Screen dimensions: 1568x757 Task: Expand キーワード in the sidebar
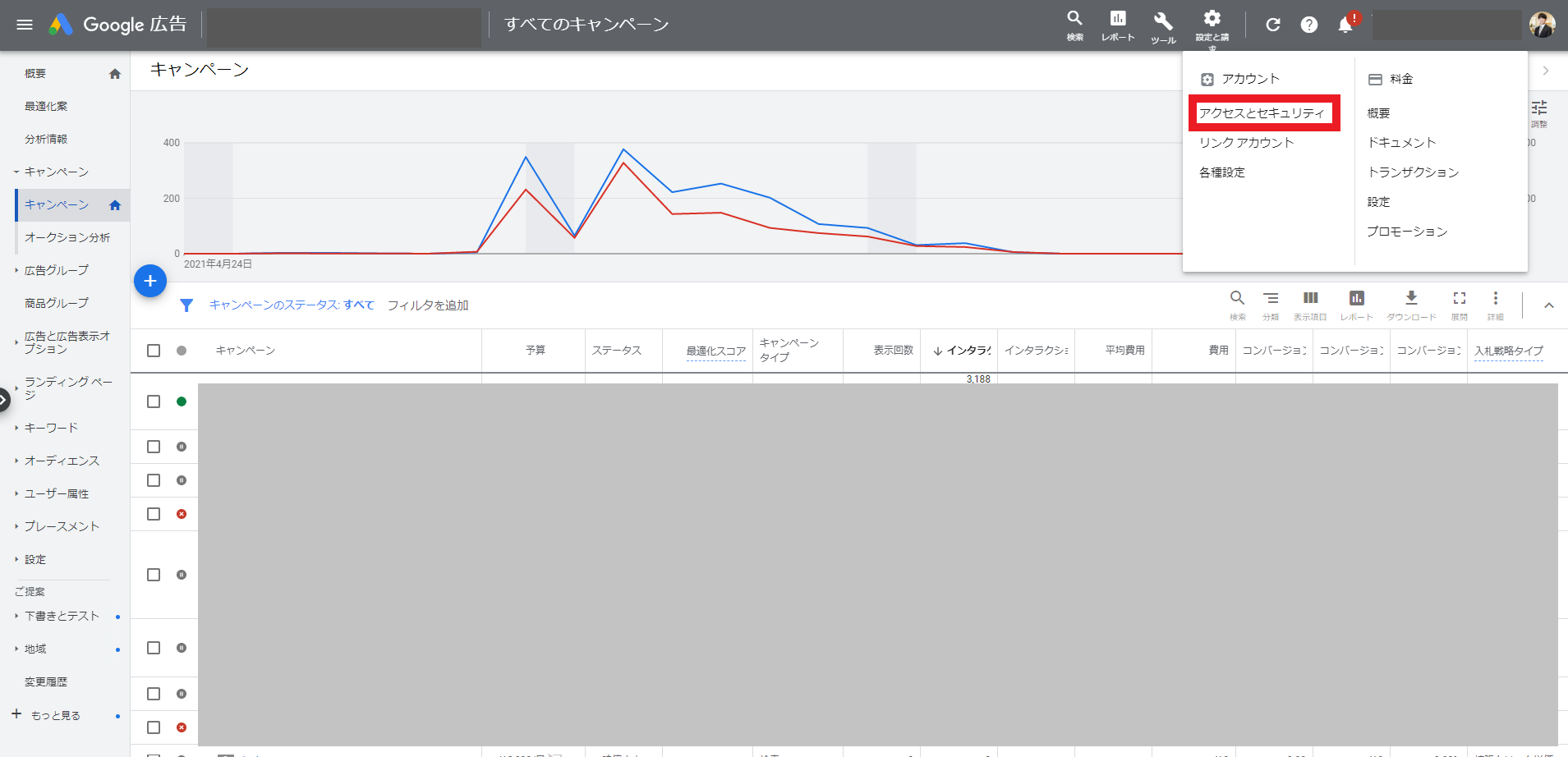click(16, 428)
